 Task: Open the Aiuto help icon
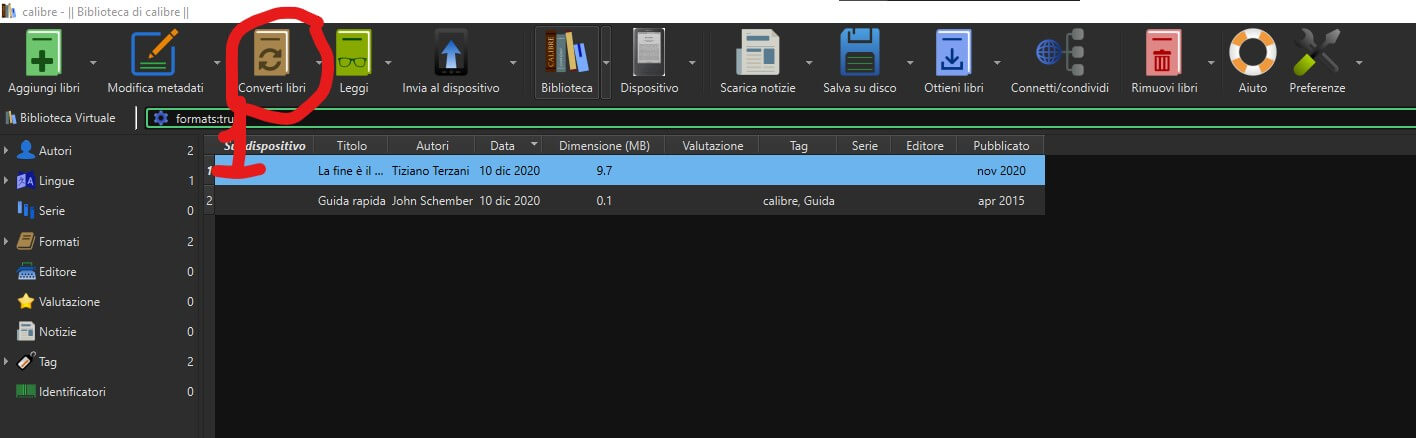(x=1252, y=52)
